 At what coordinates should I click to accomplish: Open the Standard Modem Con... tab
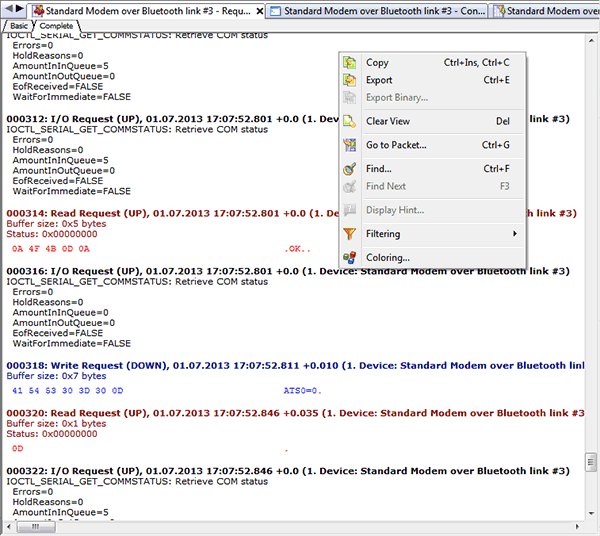(x=377, y=11)
